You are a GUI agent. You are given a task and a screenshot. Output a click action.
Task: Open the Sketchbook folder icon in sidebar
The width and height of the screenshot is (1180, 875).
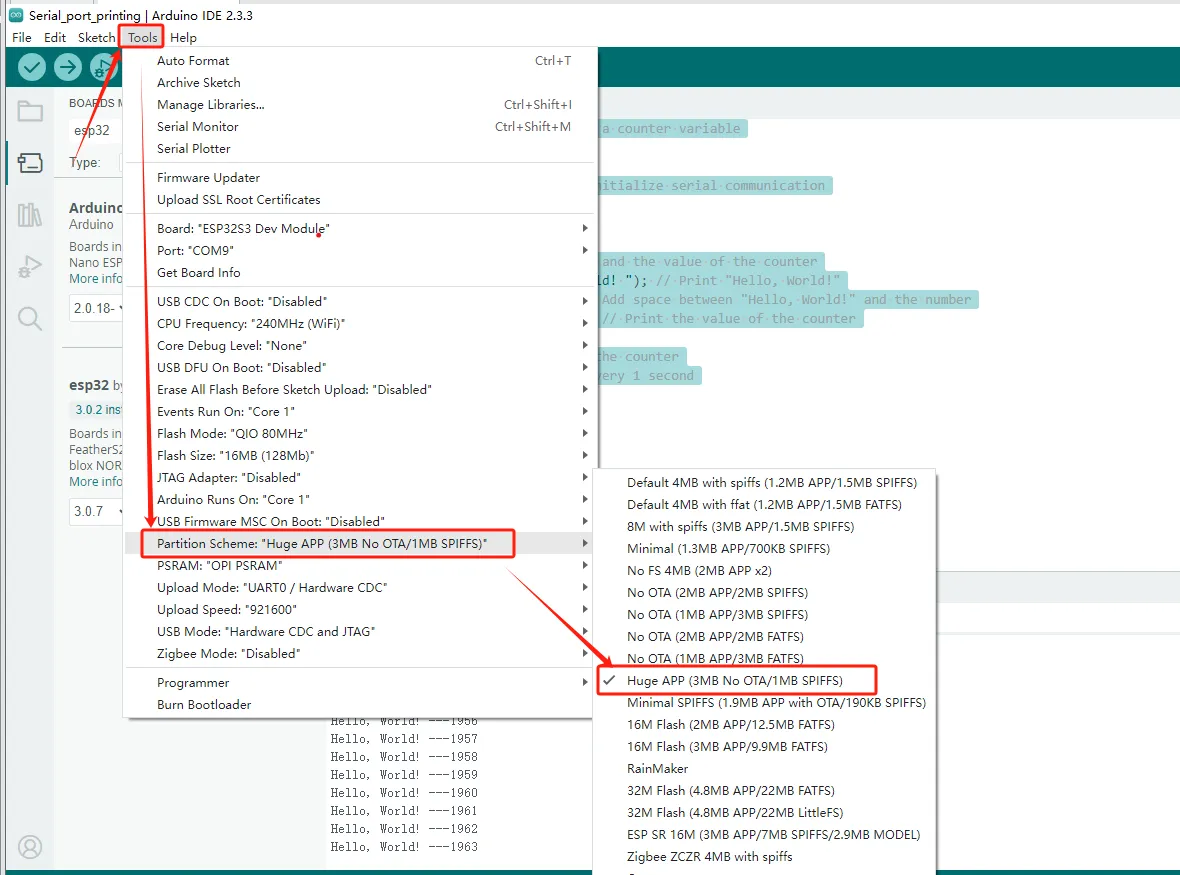pos(30,111)
